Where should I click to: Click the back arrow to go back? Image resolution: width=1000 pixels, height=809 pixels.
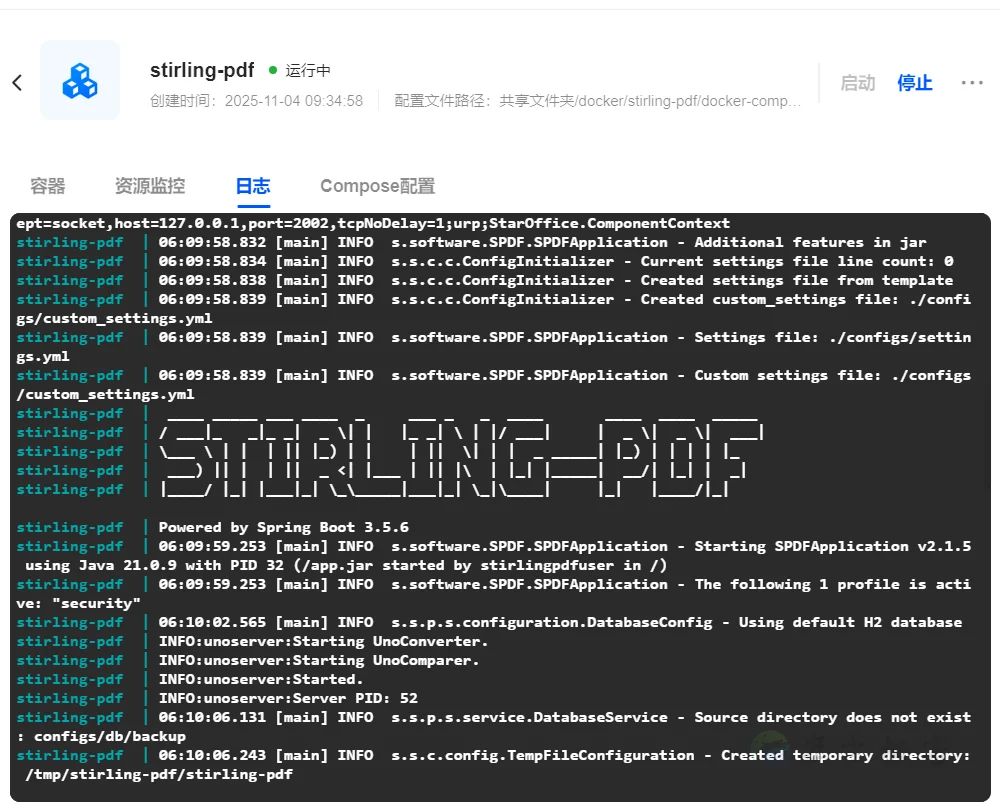[17, 83]
